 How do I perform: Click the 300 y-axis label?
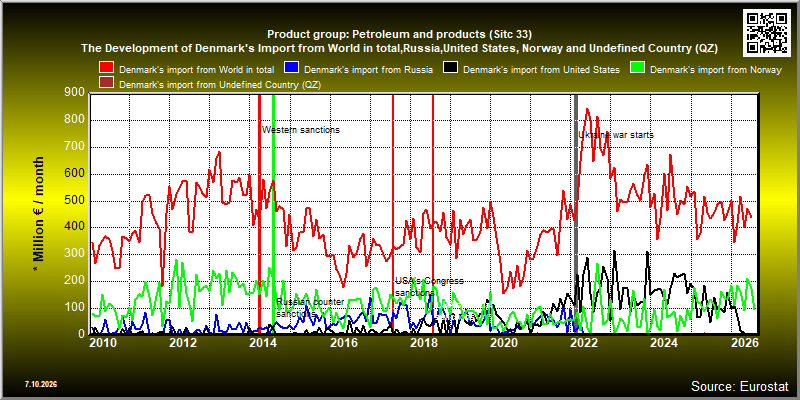[74, 254]
